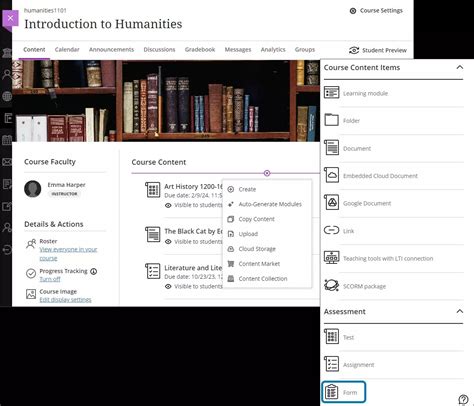The width and height of the screenshot is (474, 406).
Task: Click Edit display settings link
Action: pyautogui.click(x=65, y=300)
